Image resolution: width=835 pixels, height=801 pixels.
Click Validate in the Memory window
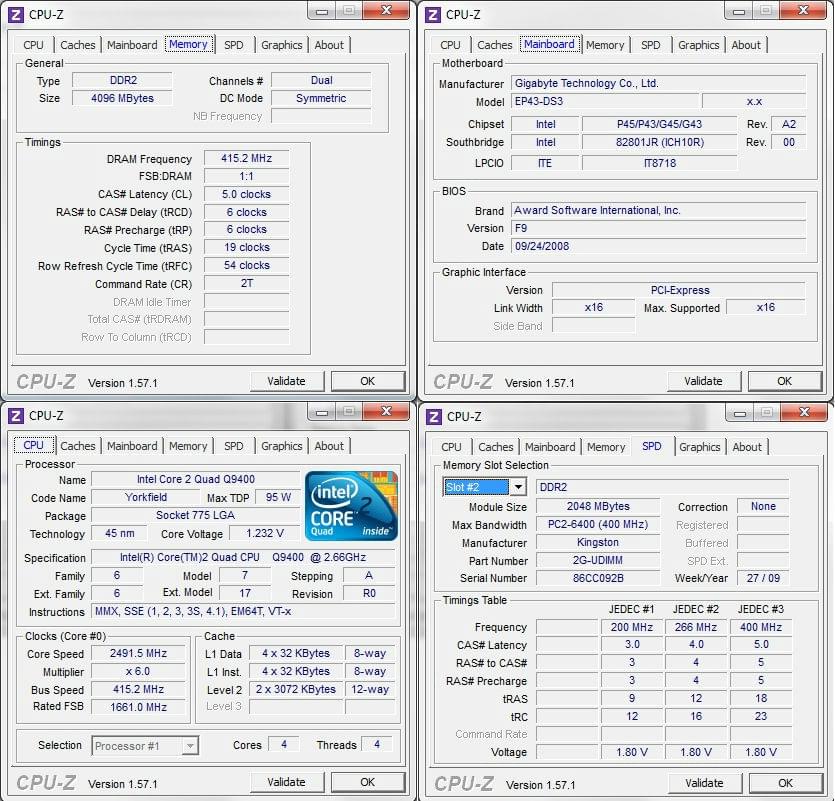(286, 381)
